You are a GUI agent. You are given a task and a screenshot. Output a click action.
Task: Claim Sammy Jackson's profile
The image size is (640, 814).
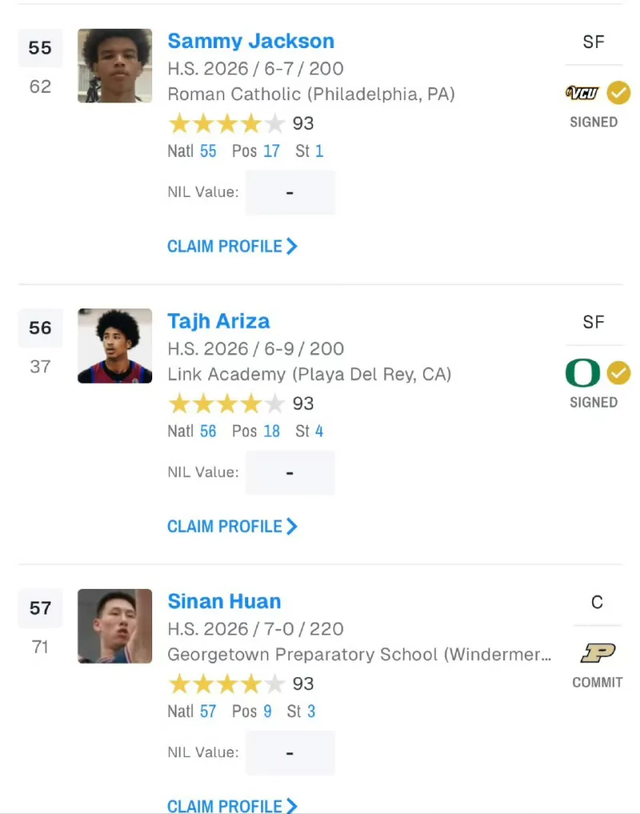232,246
